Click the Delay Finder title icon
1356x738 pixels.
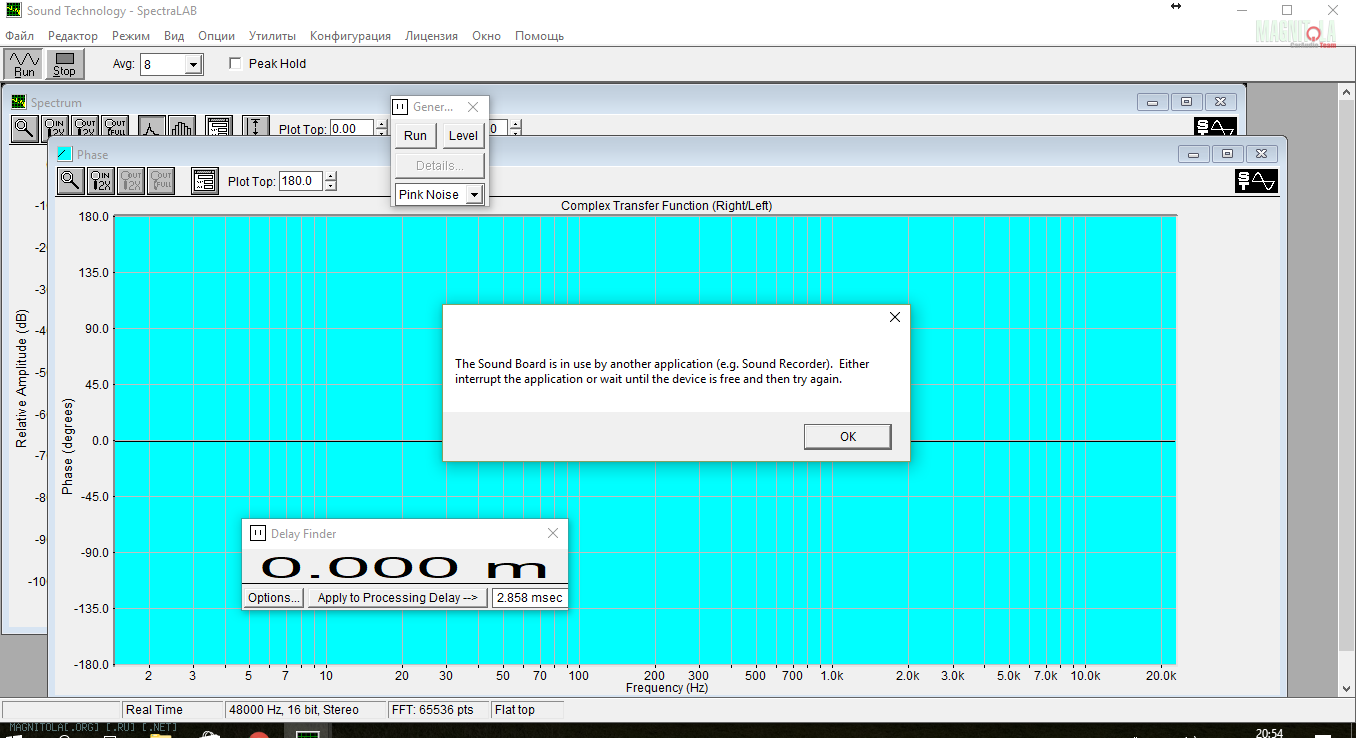coord(257,533)
